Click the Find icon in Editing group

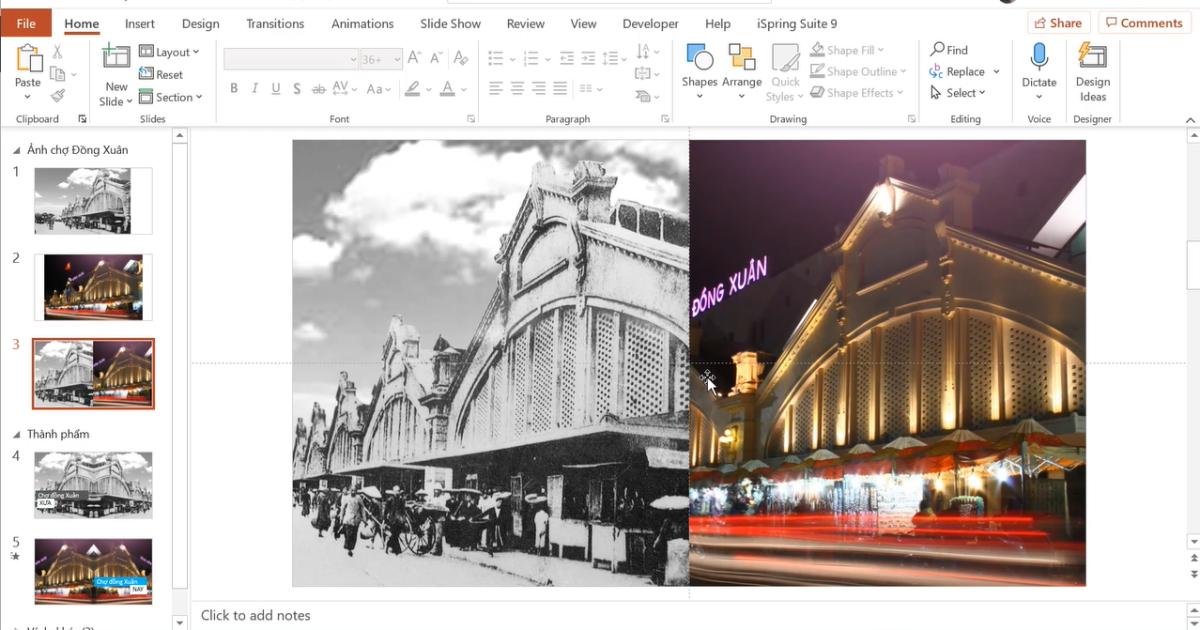coord(938,49)
